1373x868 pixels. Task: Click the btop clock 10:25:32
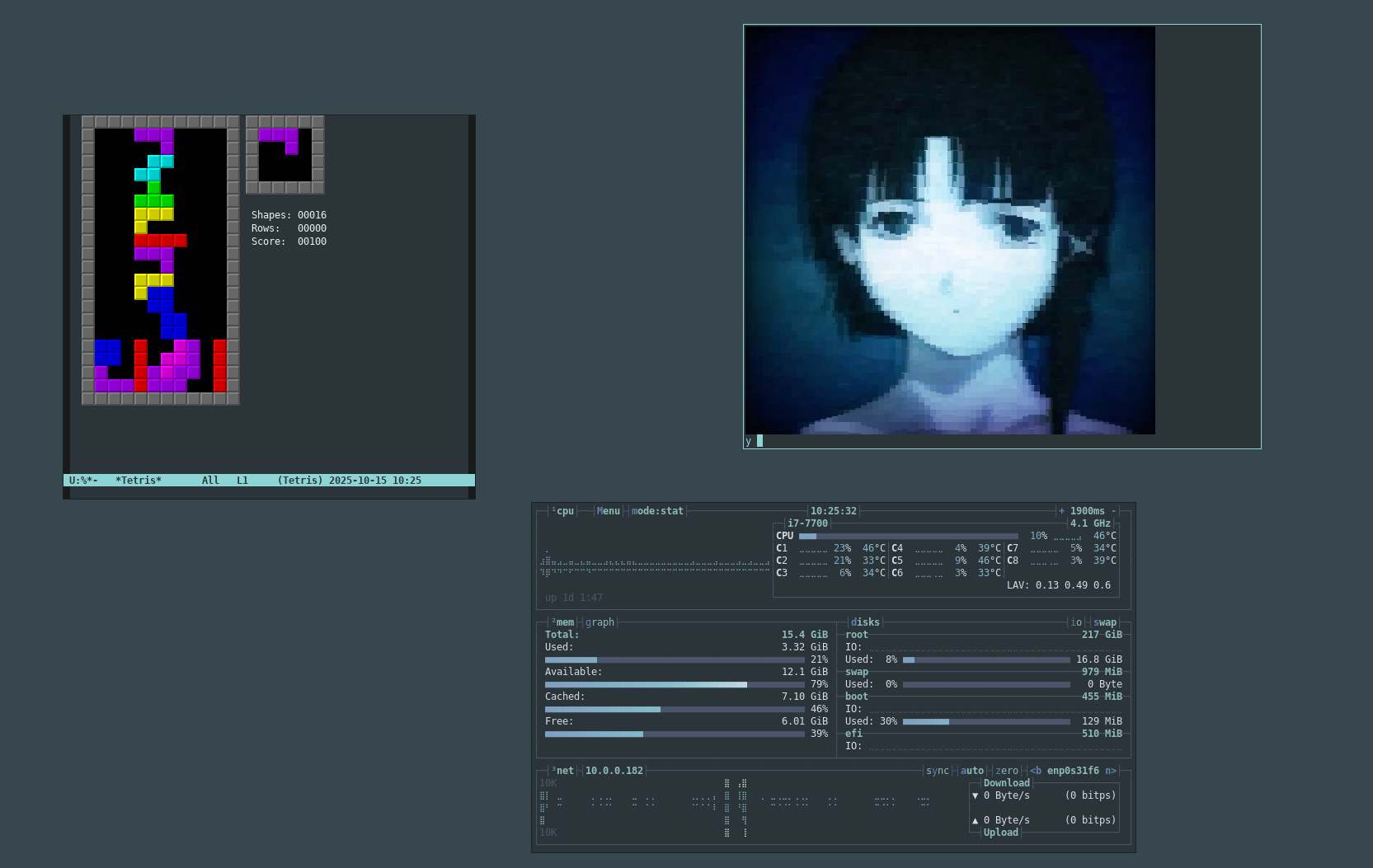coord(834,511)
